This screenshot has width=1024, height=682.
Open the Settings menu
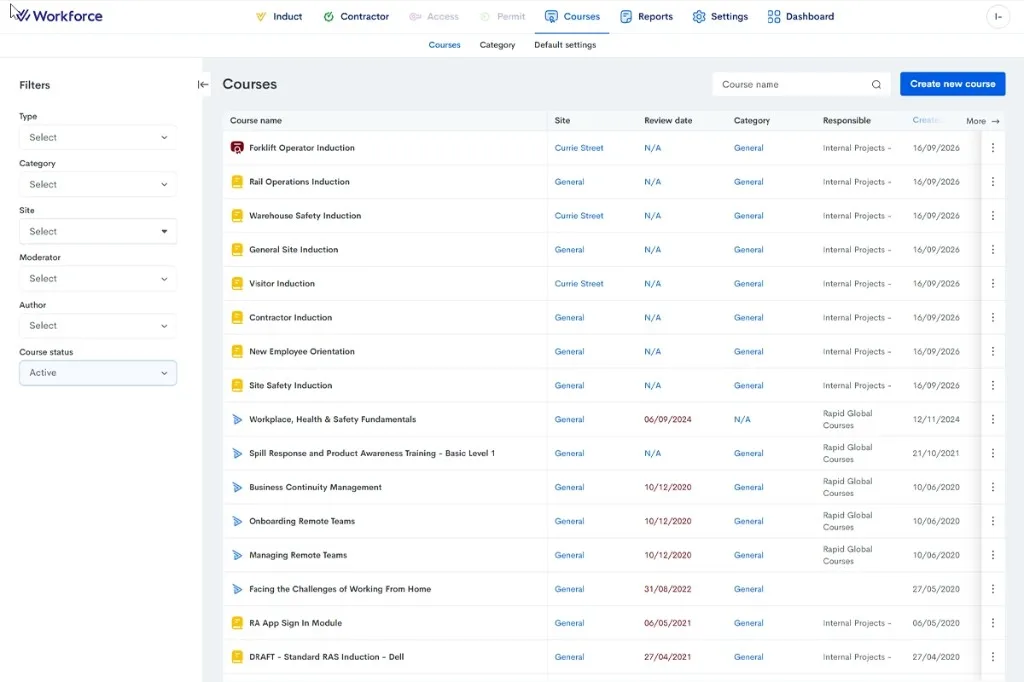[x=720, y=16]
